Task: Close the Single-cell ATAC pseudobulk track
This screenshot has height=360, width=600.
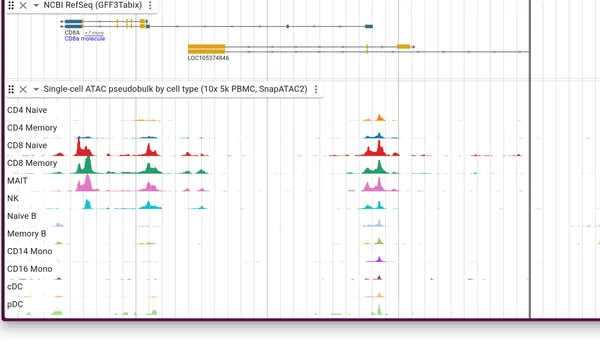Action: pos(23,89)
